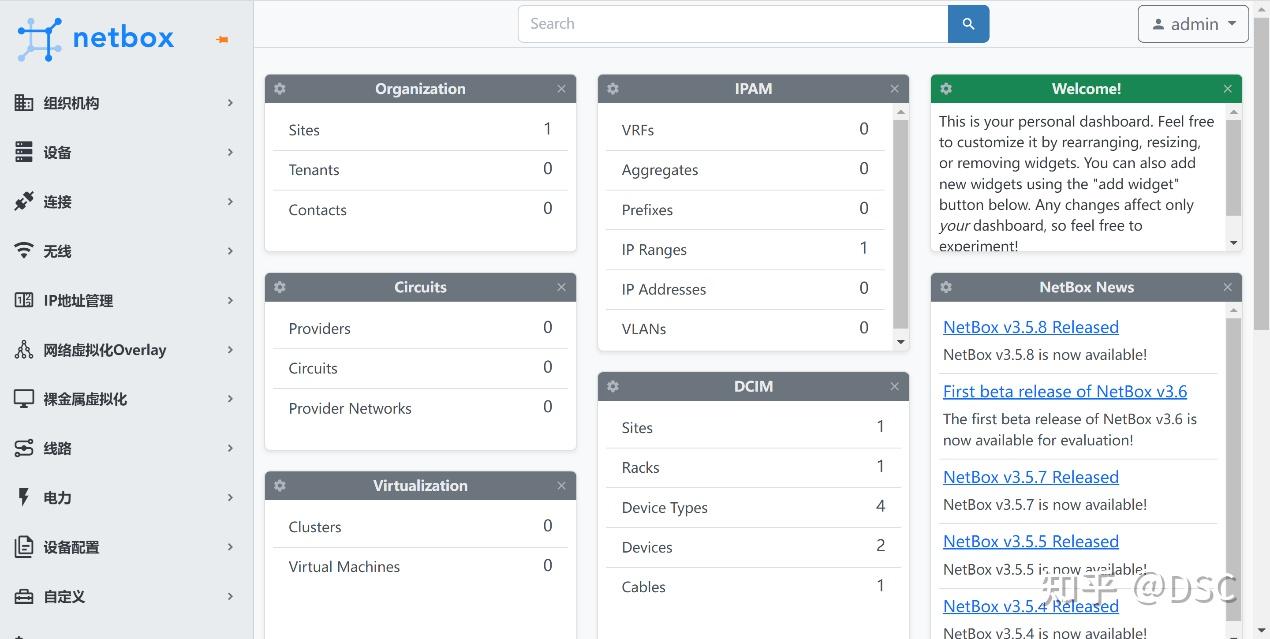Close the DCIM widget

point(894,387)
